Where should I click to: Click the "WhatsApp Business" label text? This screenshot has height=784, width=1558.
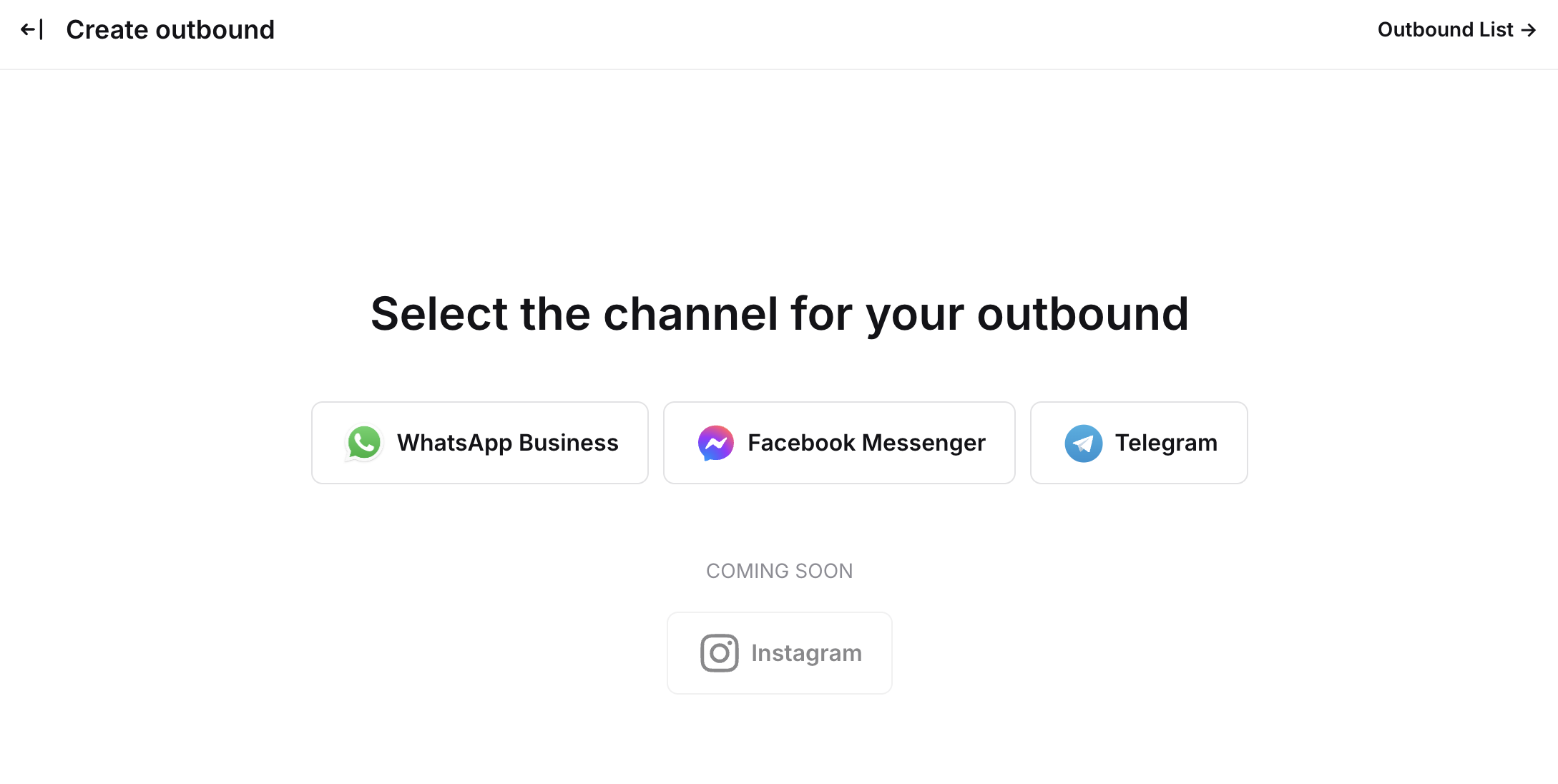point(507,443)
